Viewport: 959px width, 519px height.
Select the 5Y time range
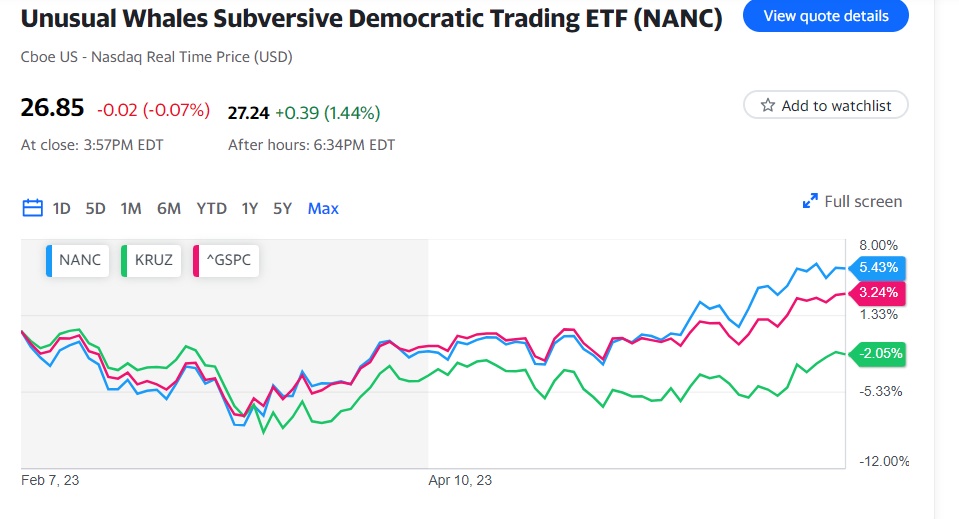point(283,208)
